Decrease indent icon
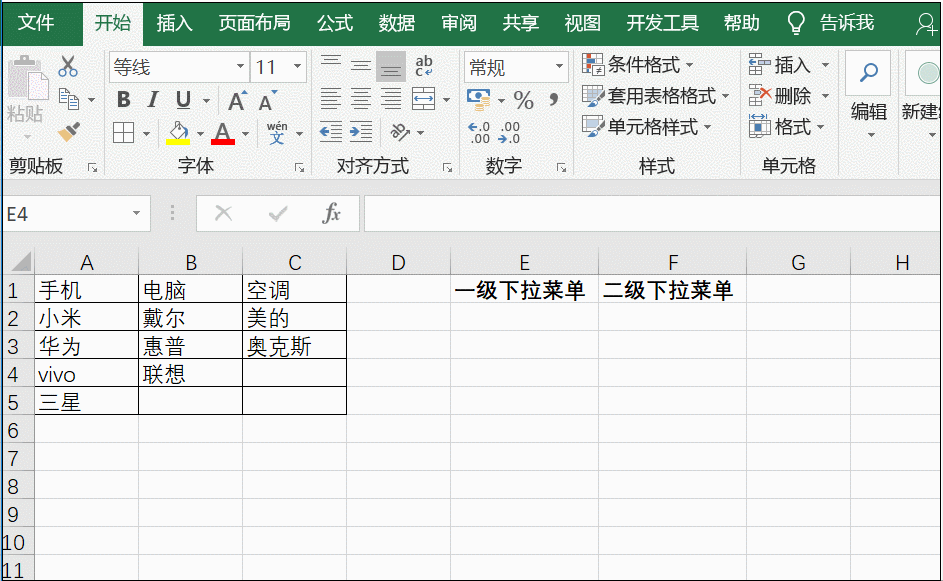Screen dimensions: 943x581 331,132
